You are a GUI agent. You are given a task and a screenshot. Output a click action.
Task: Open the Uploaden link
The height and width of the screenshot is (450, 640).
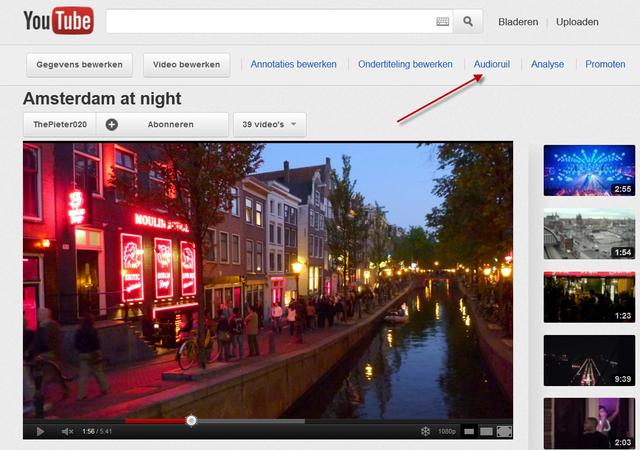click(x=577, y=21)
